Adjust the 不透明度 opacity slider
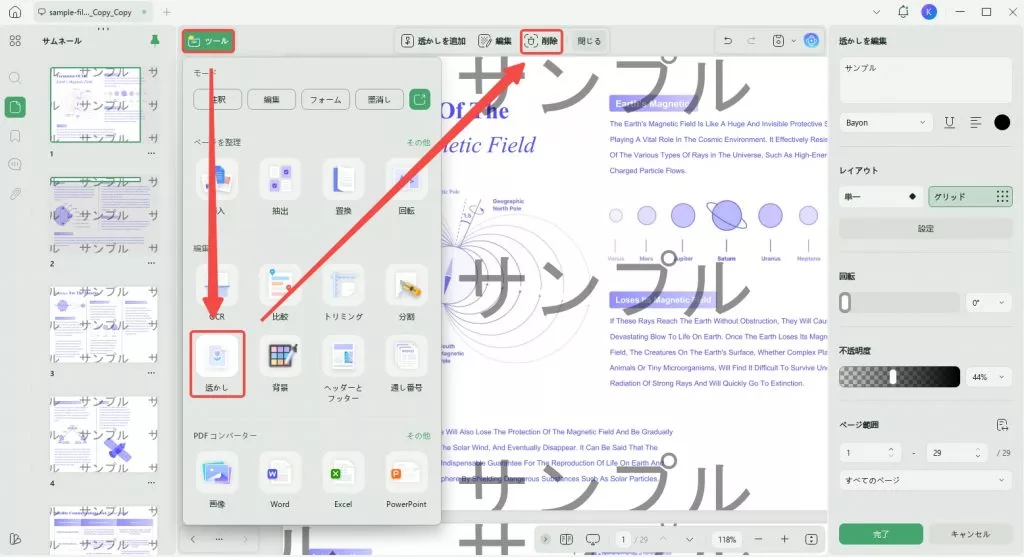 point(899,377)
